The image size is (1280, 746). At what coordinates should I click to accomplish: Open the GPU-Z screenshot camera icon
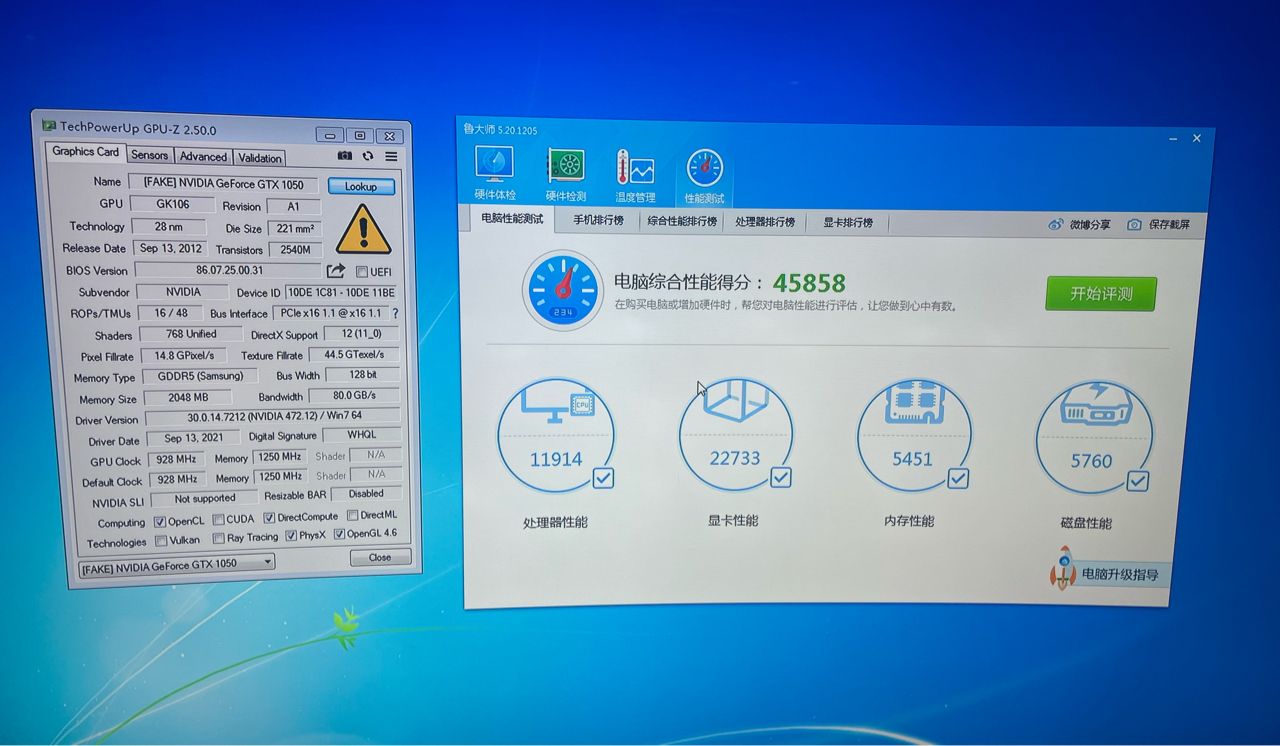tap(345, 156)
